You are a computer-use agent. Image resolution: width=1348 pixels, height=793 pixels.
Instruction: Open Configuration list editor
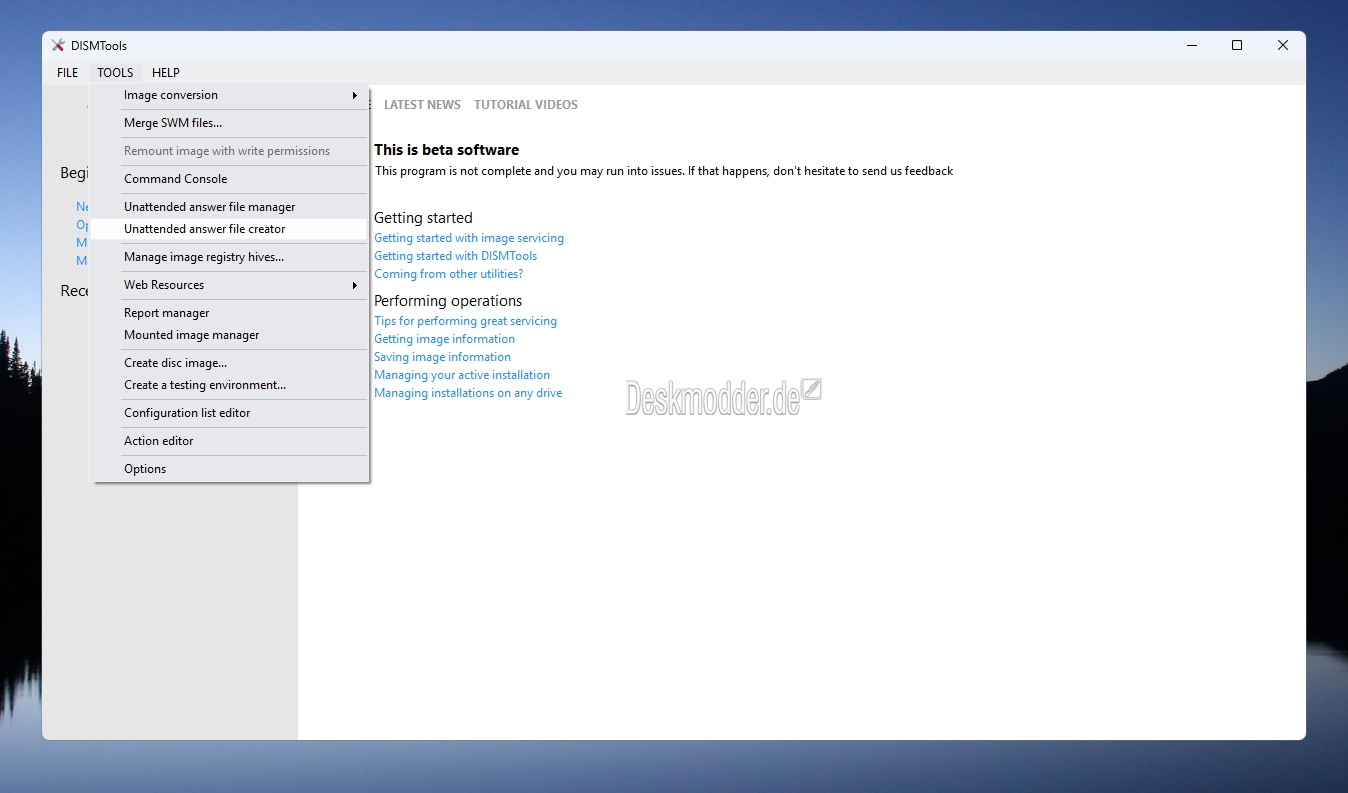click(x=230, y=413)
